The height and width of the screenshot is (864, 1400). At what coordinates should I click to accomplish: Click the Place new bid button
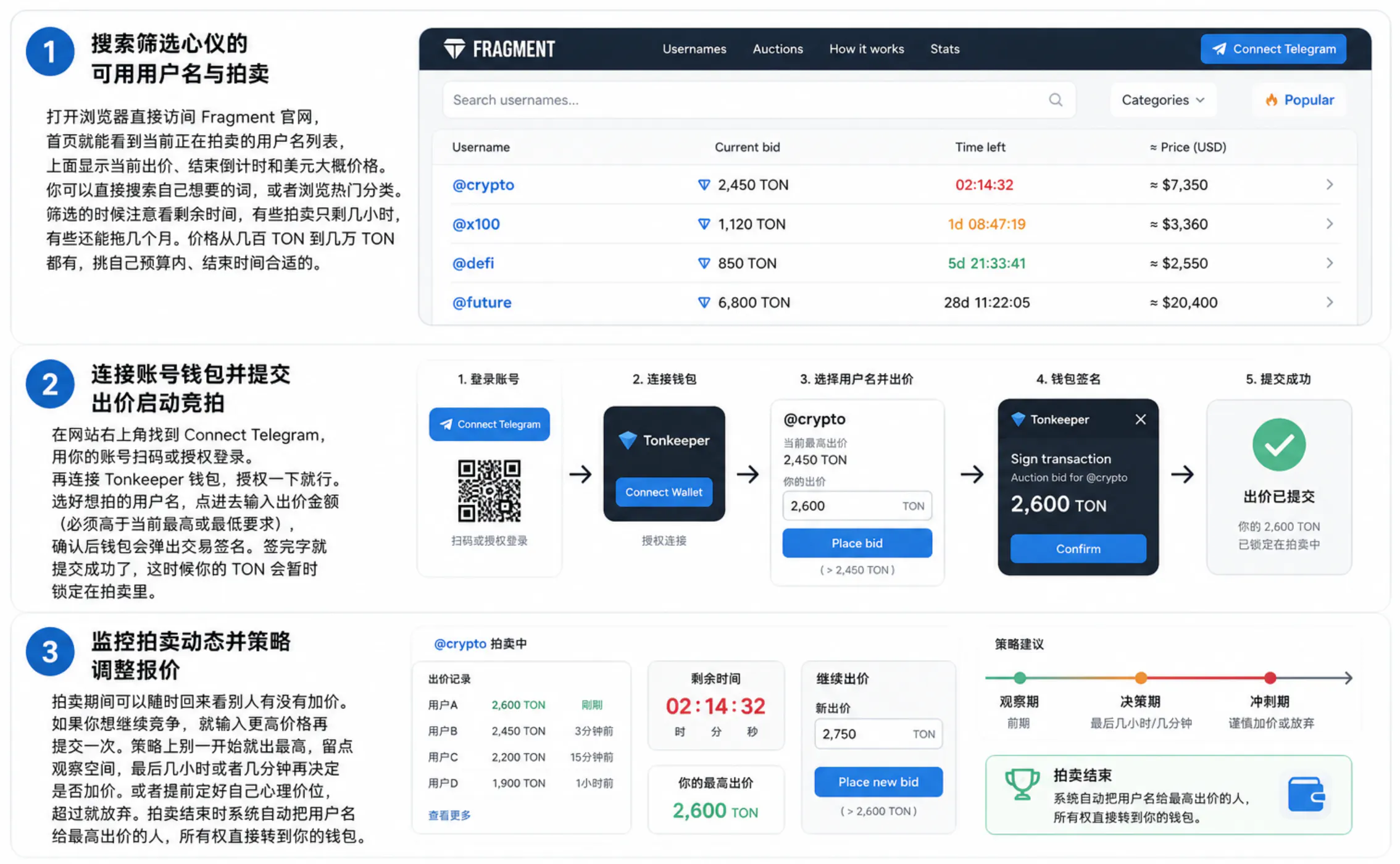pos(878,782)
